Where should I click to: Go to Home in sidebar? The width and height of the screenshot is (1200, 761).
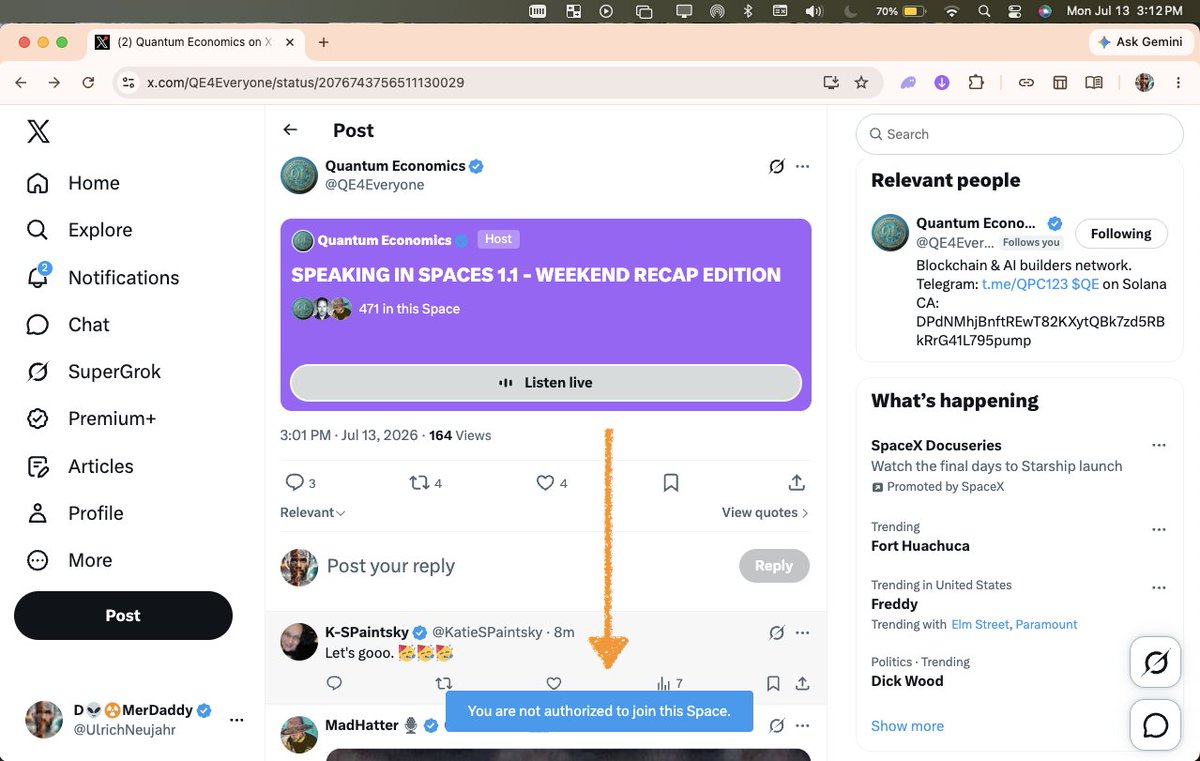coord(73,183)
